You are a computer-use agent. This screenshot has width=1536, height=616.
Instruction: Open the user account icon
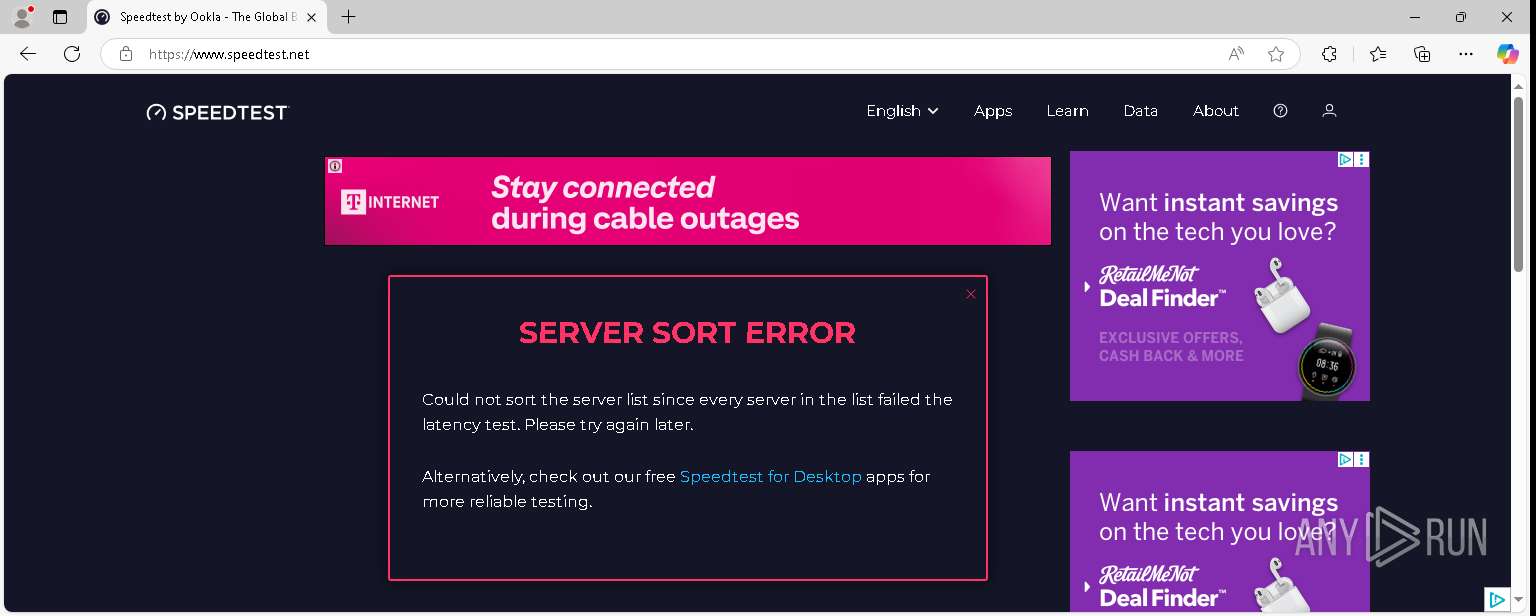(1329, 111)
